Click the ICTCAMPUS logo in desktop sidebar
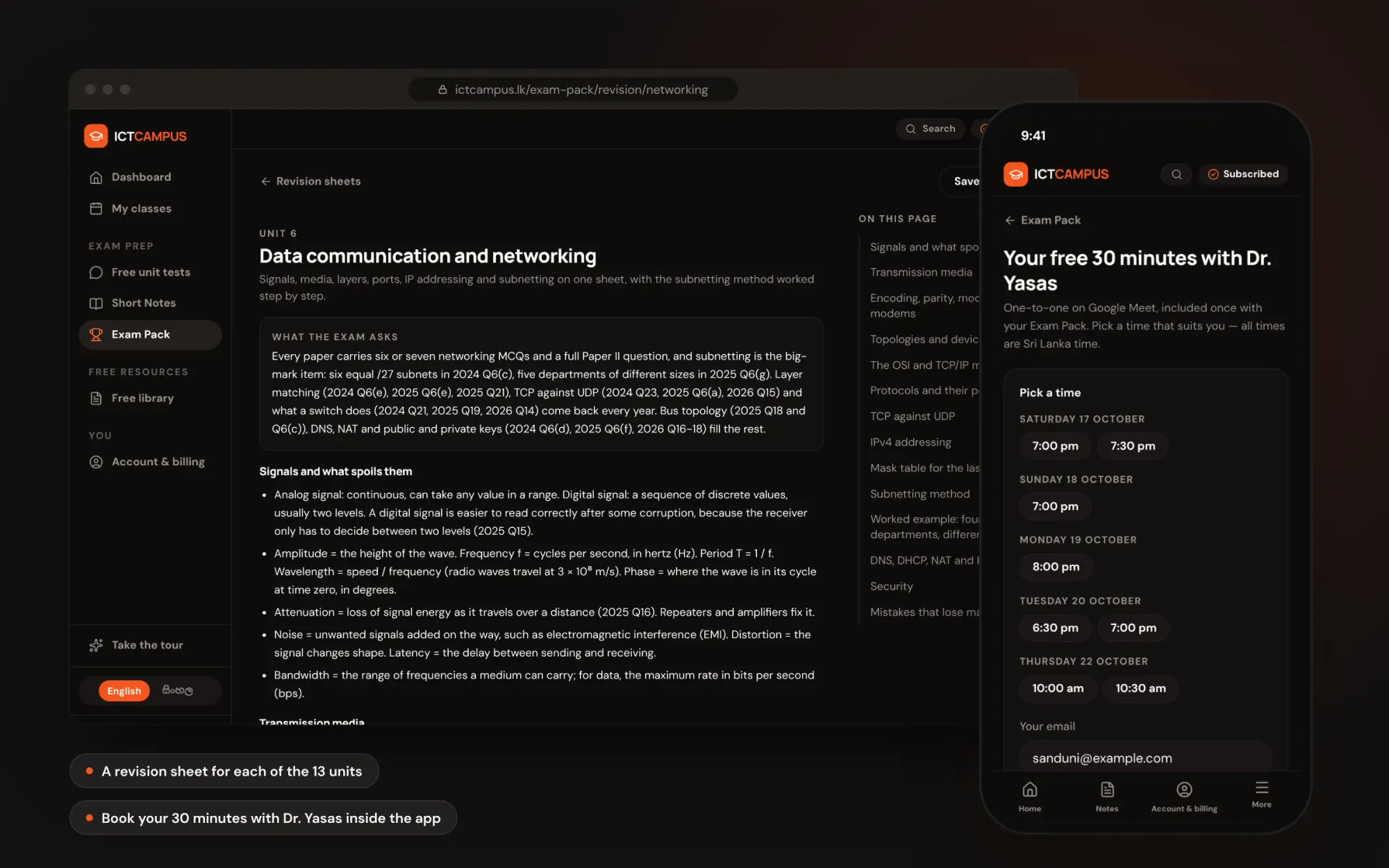This screenshot has height=868, width=1389. [135, 136]
